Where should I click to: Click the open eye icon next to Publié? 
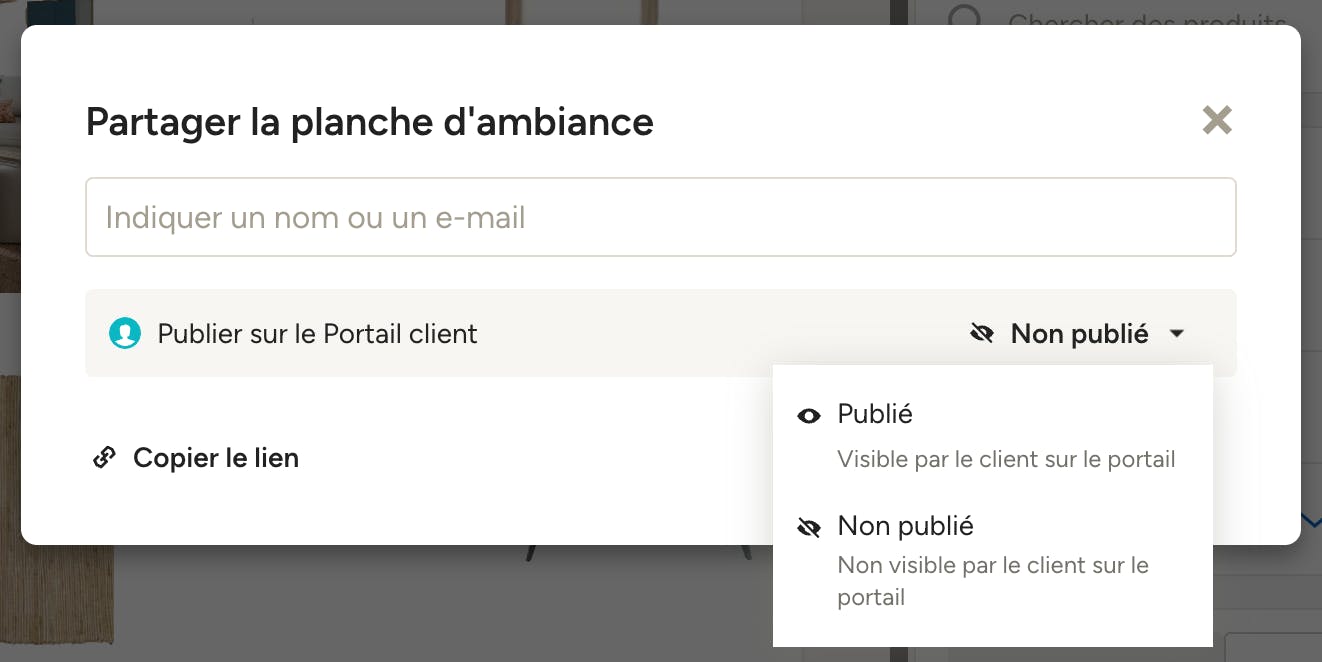point(809,416)
